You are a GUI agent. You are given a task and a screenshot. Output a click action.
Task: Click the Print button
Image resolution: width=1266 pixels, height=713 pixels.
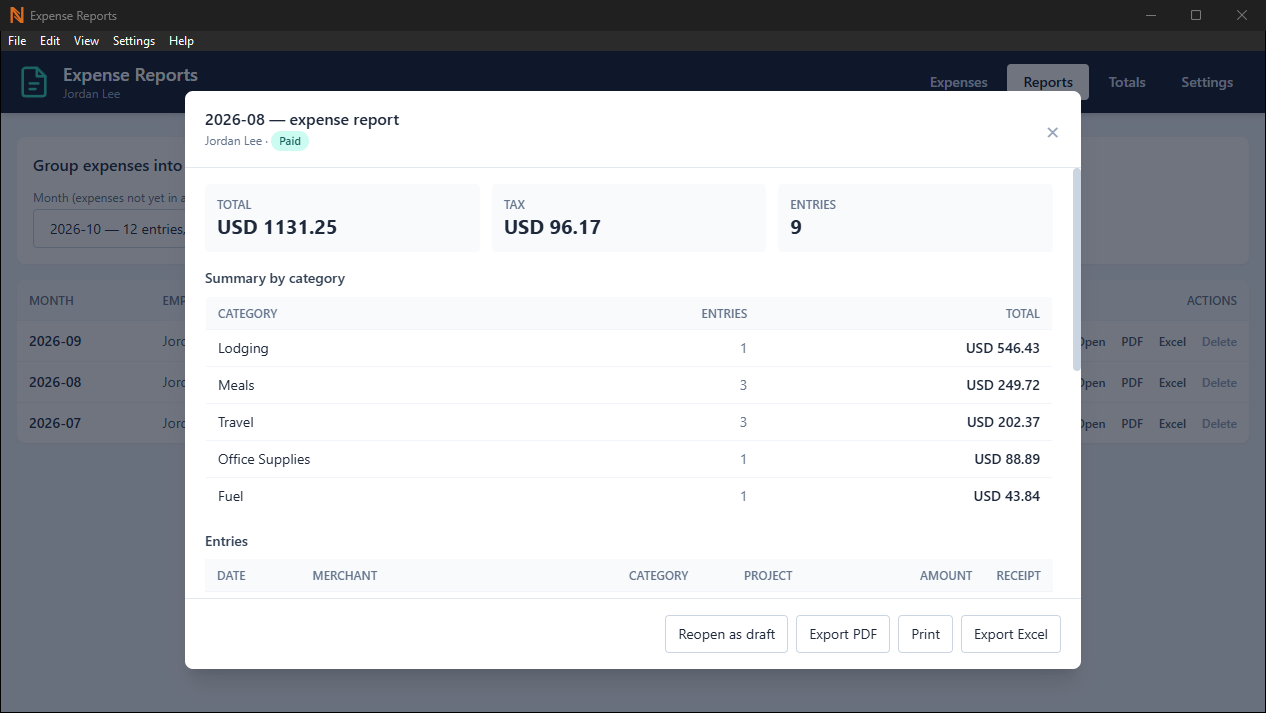pos(926,634)
